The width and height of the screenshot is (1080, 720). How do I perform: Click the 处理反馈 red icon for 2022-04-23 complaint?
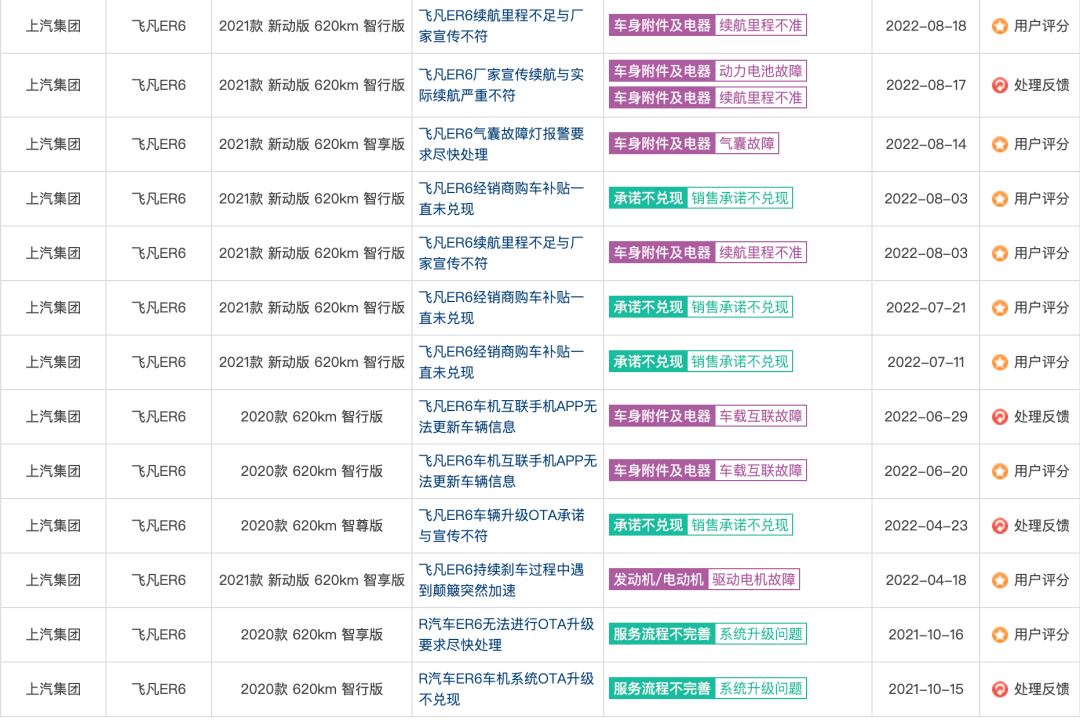click(x=999, y=526)
